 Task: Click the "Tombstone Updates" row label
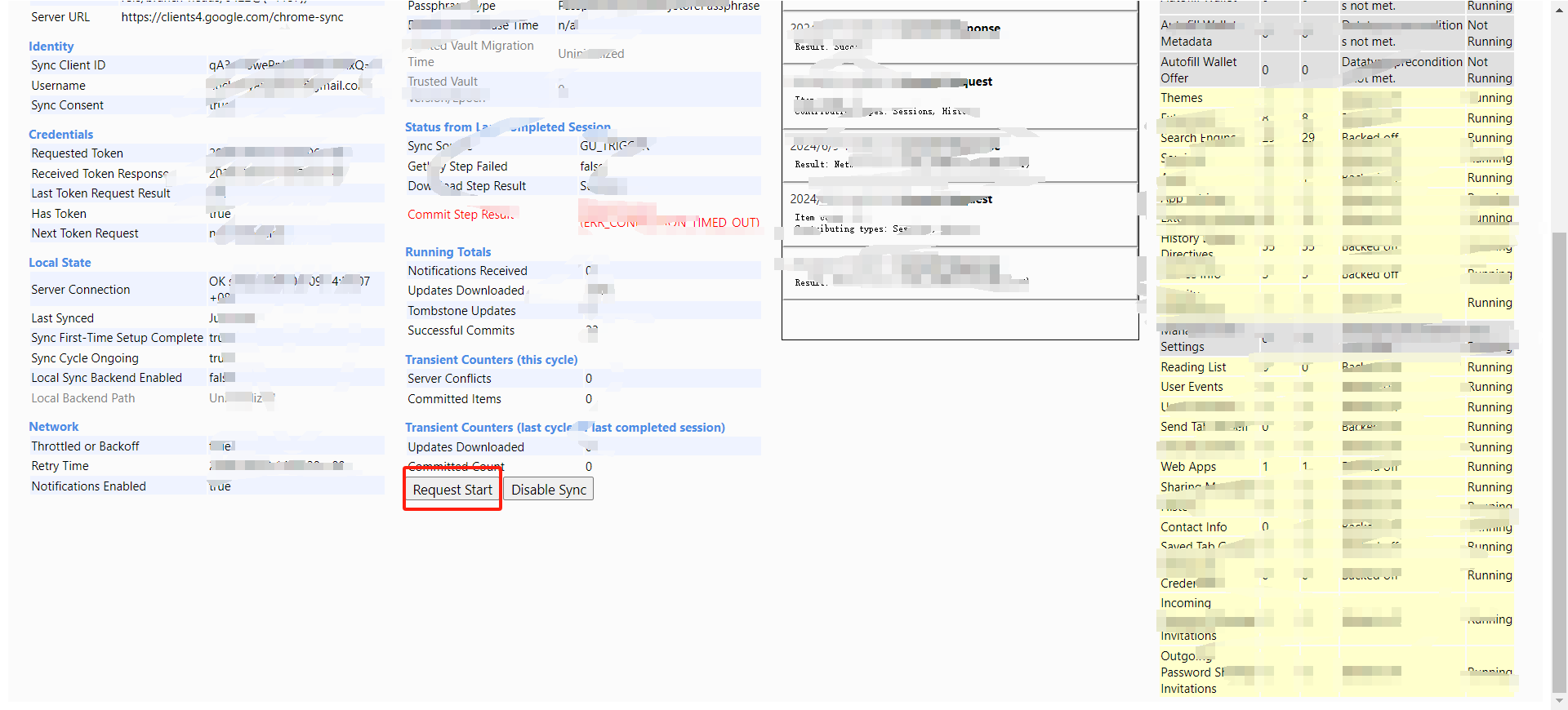click(x=461, y=311)
